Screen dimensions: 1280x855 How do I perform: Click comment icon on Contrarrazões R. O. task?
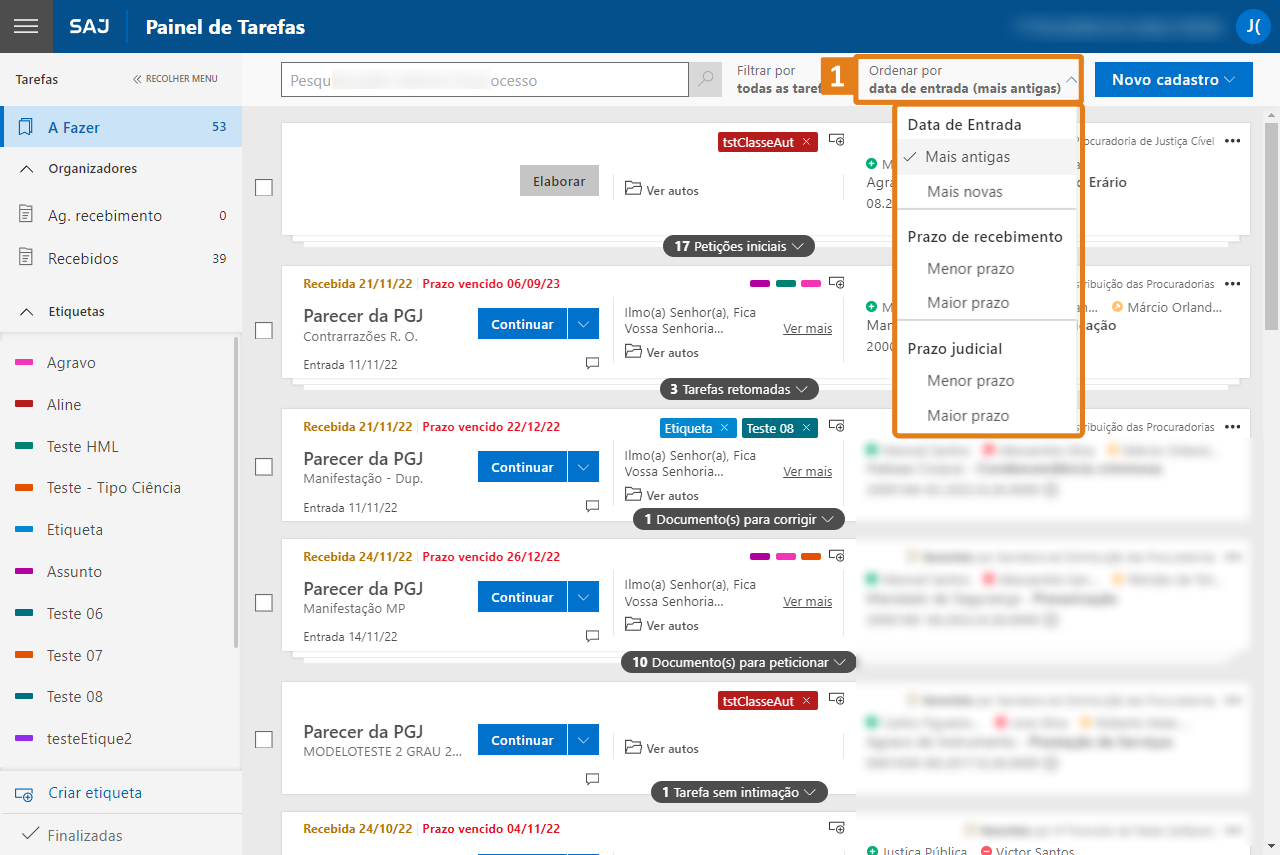coord(592,364)
